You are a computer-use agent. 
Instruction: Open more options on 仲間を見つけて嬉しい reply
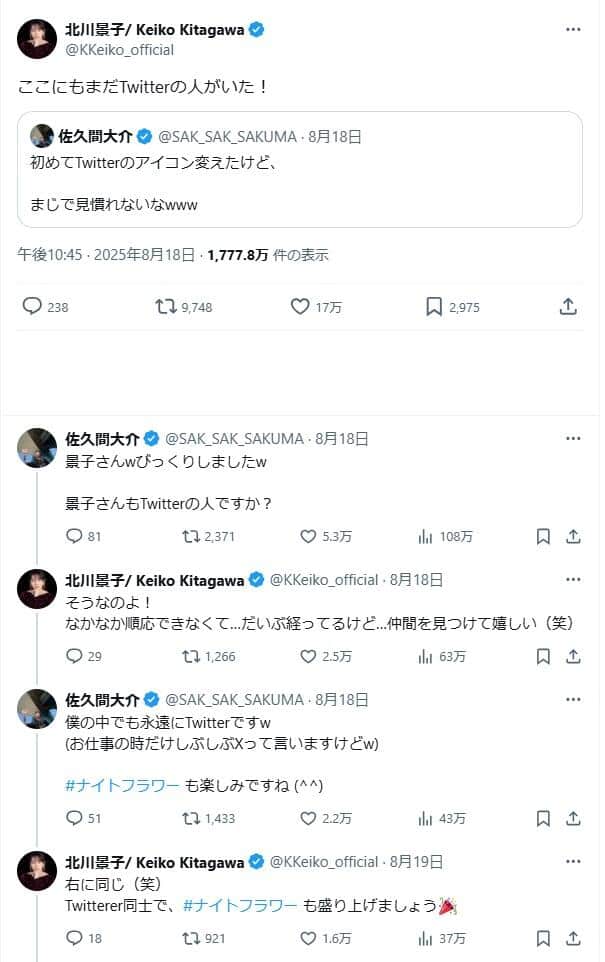[x=573, y=580]
